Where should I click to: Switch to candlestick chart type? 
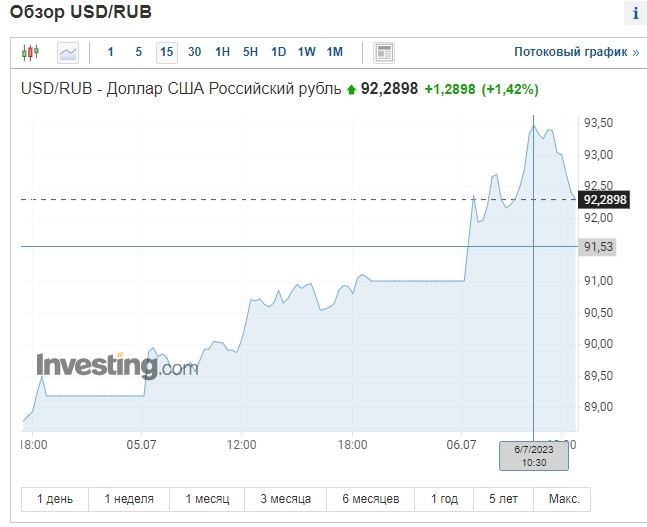coord(31,52)
